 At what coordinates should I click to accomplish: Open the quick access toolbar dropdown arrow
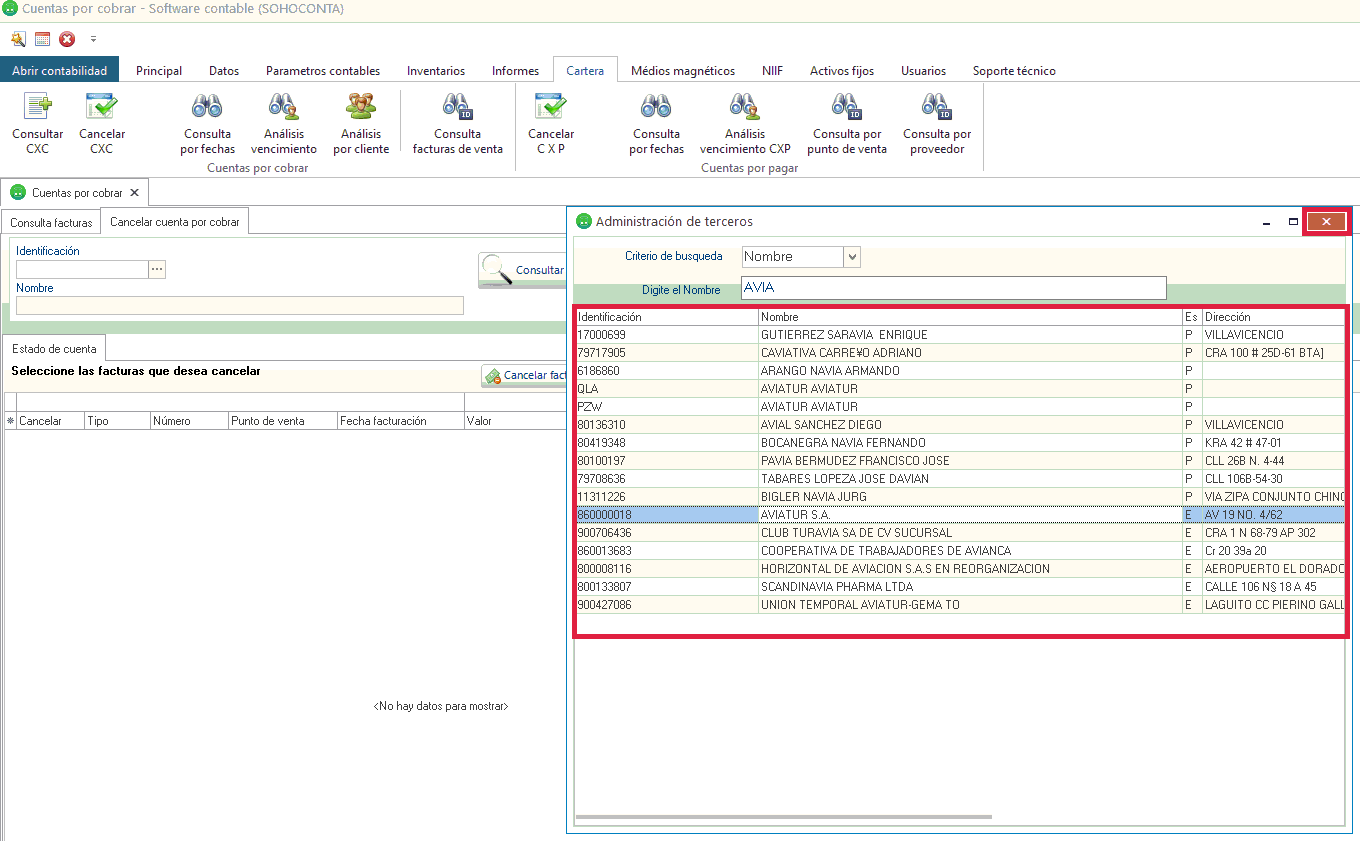[93, 40]
